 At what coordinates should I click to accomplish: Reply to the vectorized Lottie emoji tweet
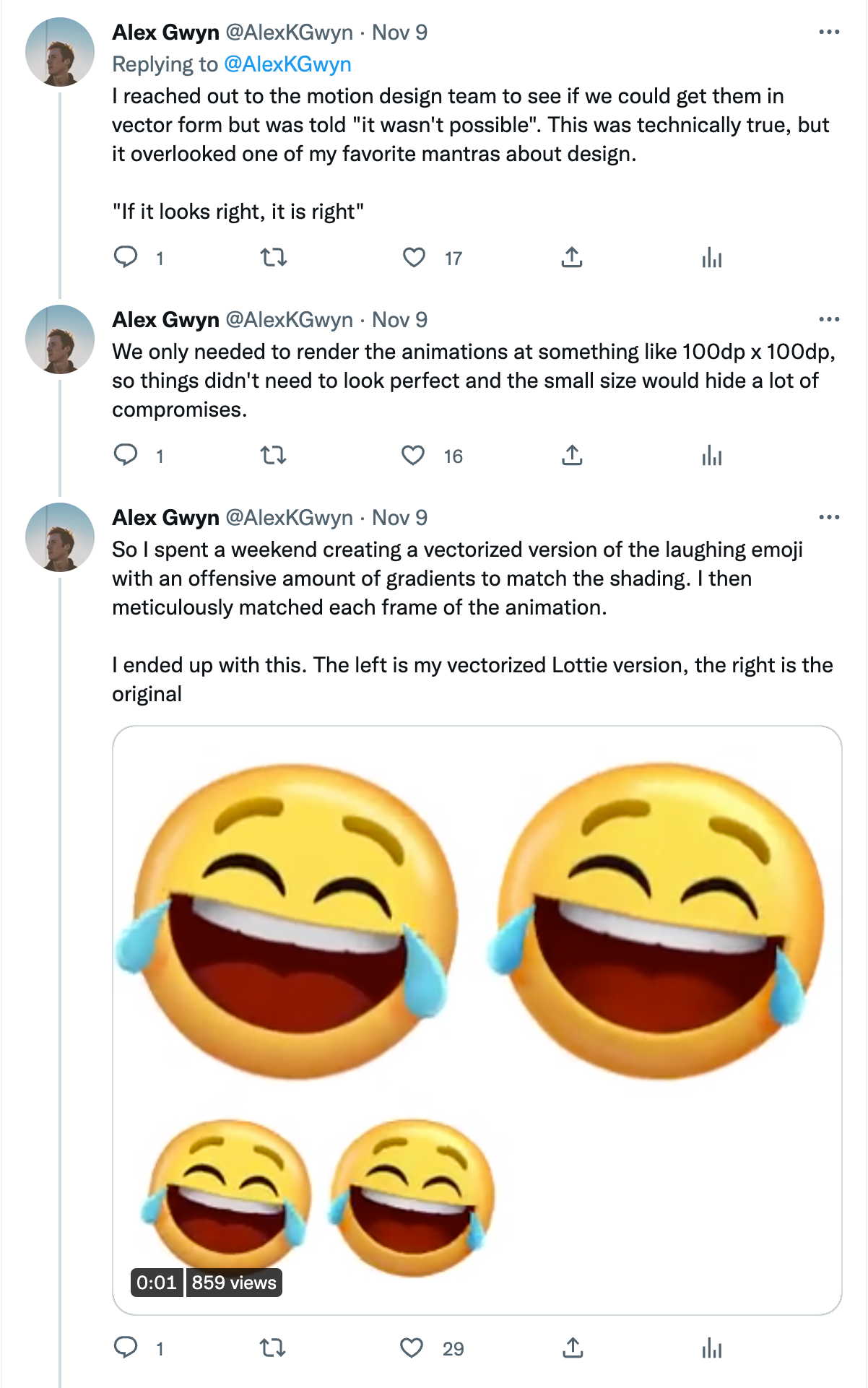tap(126, 1348)
